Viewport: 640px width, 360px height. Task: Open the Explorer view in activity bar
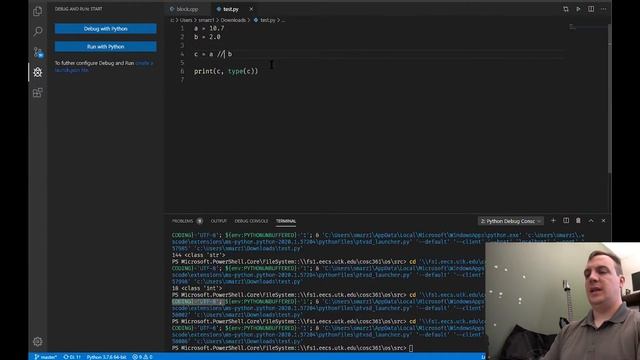tap(38, 11)
